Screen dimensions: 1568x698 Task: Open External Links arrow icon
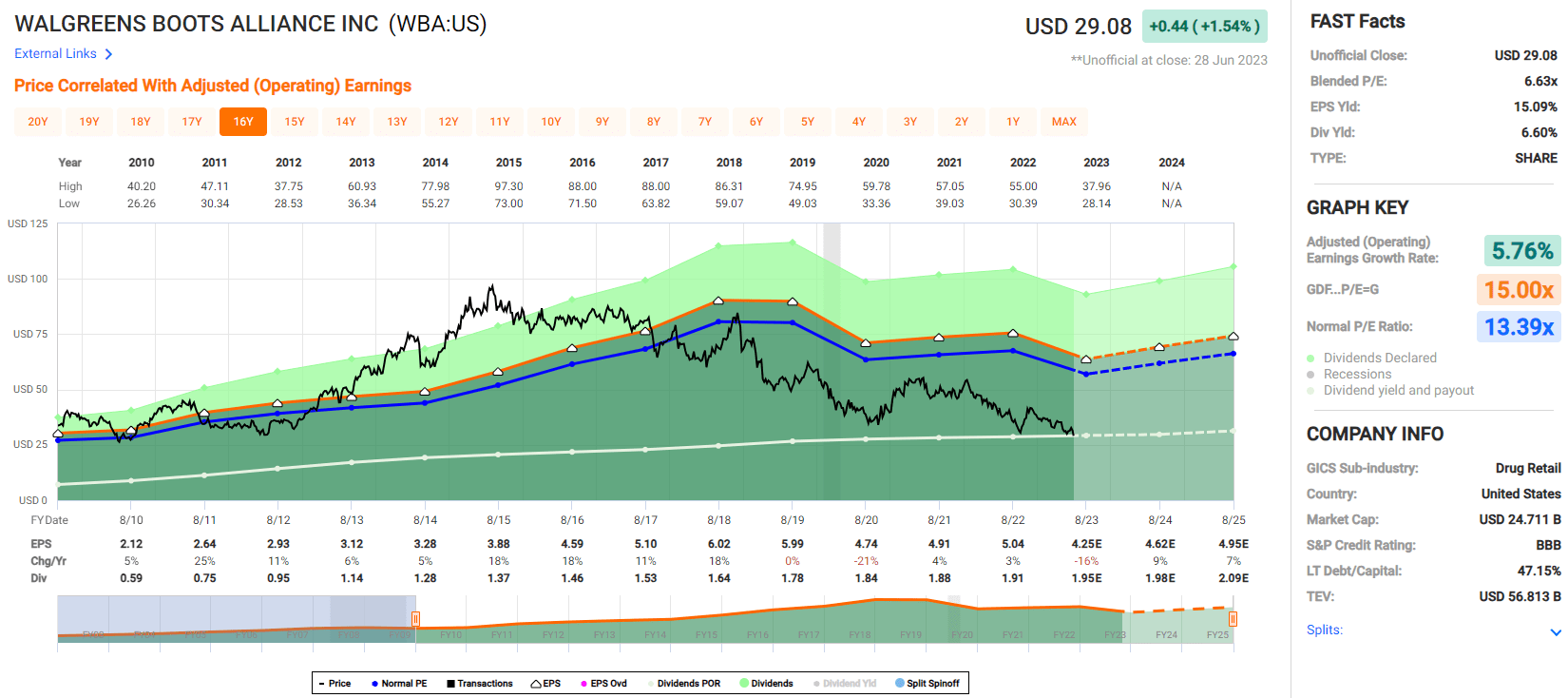108,54
